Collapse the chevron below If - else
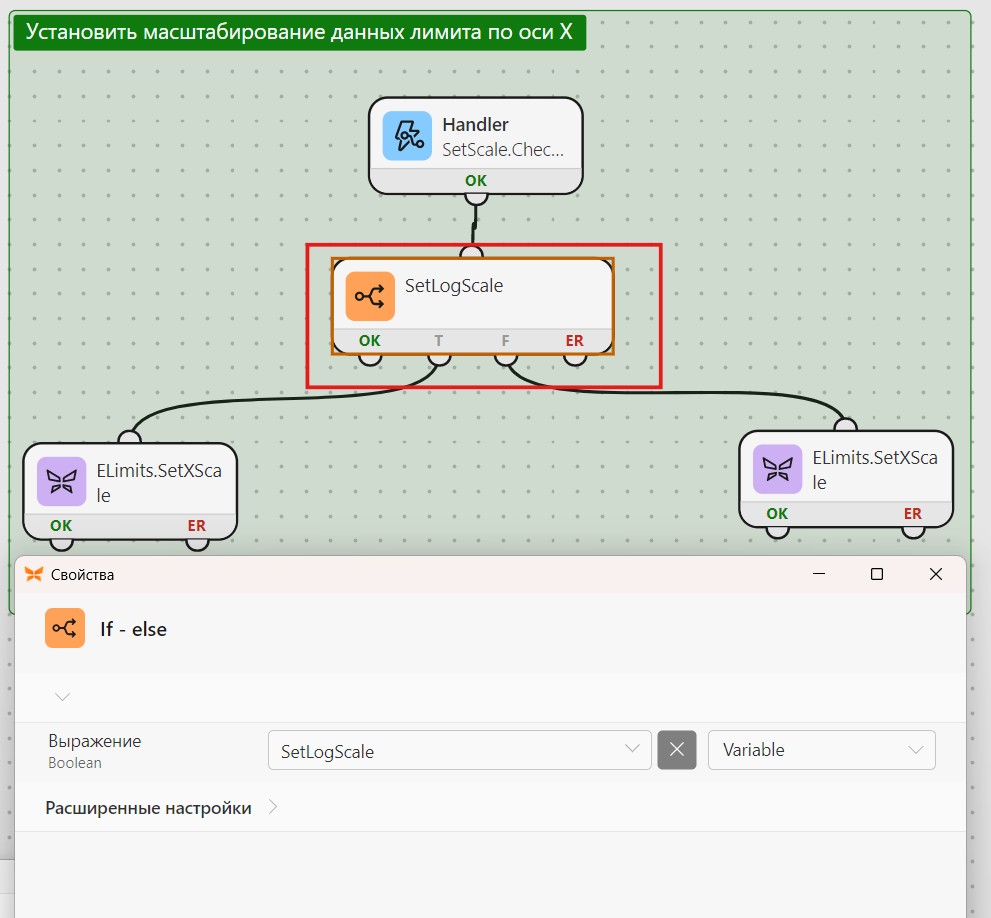The height and width of the screenshot is (918, 991). (62, 697)
